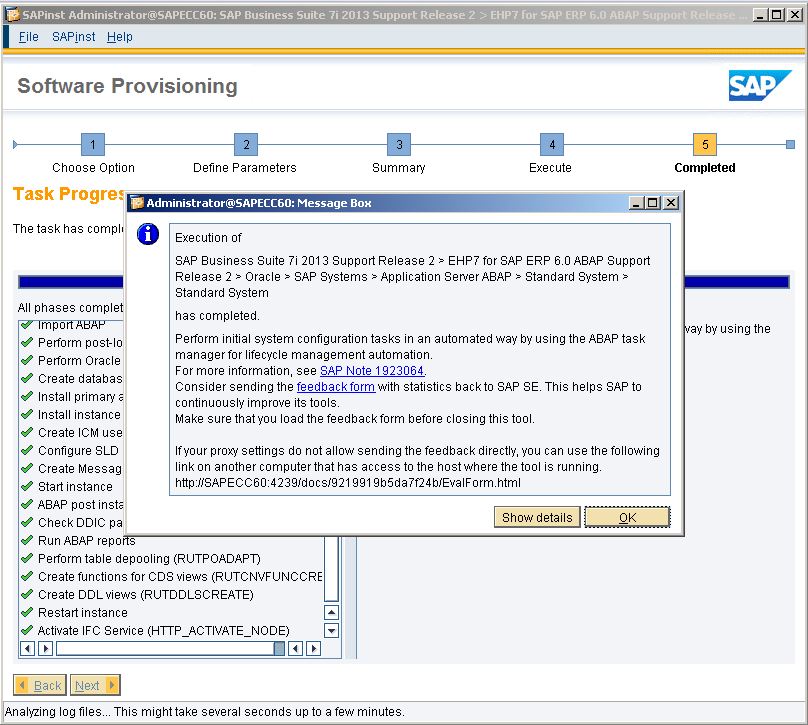
Task: Click step 2 Define Parameters marker
Action: point(246,144)
